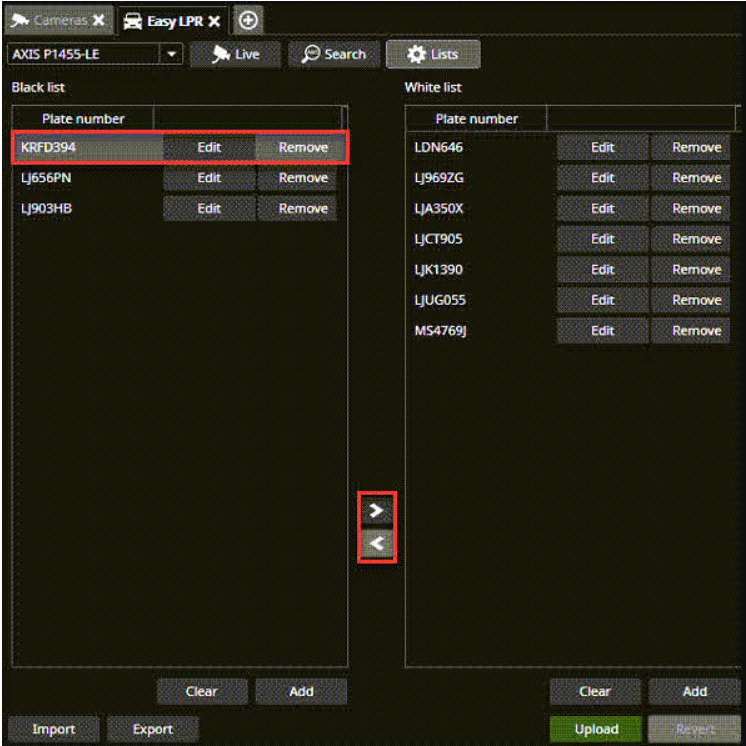
Task: Move plate to black list with left arrow
Action: point(376,544)
